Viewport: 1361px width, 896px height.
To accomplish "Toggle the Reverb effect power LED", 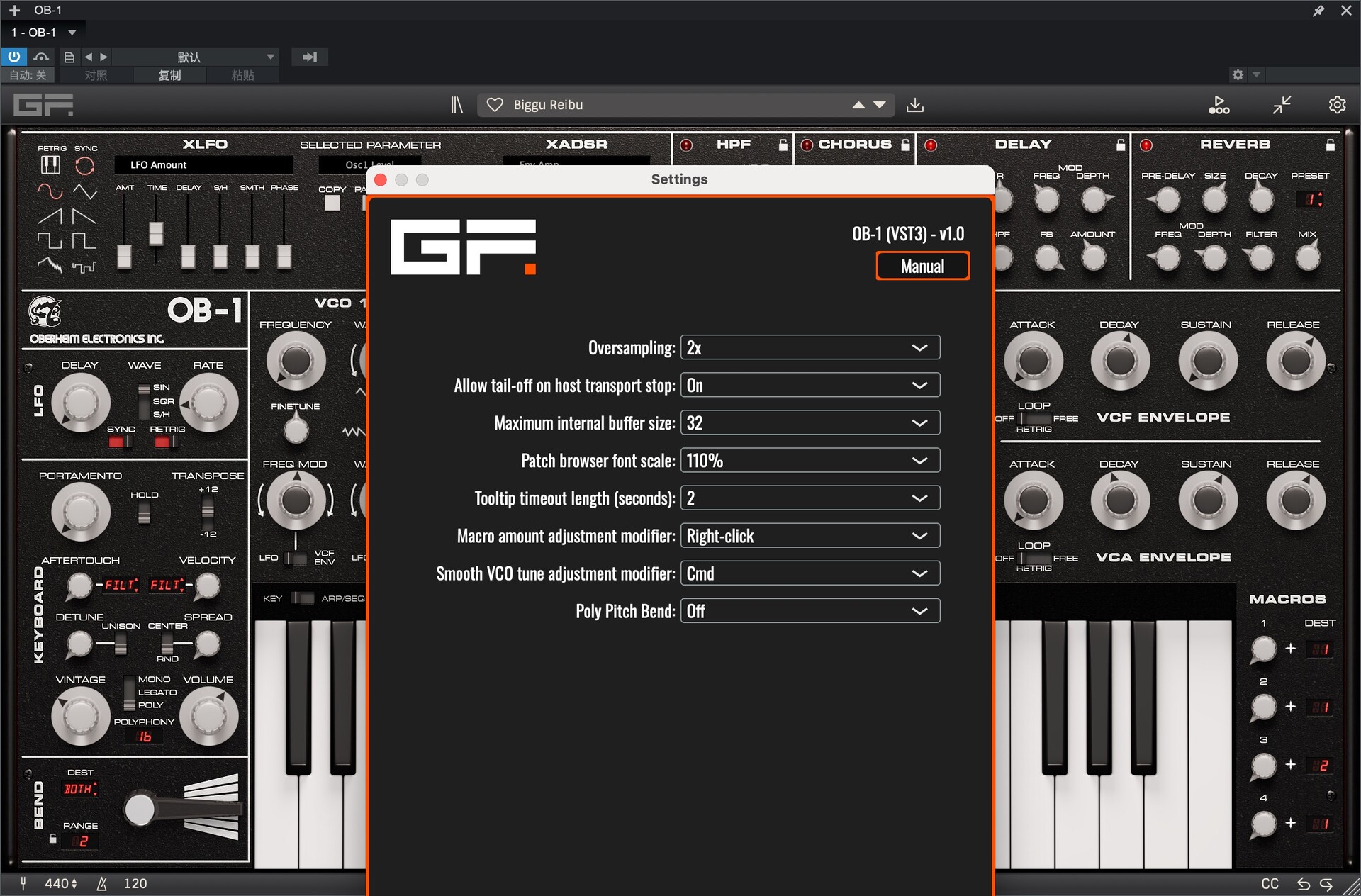I will (1146, 145).
